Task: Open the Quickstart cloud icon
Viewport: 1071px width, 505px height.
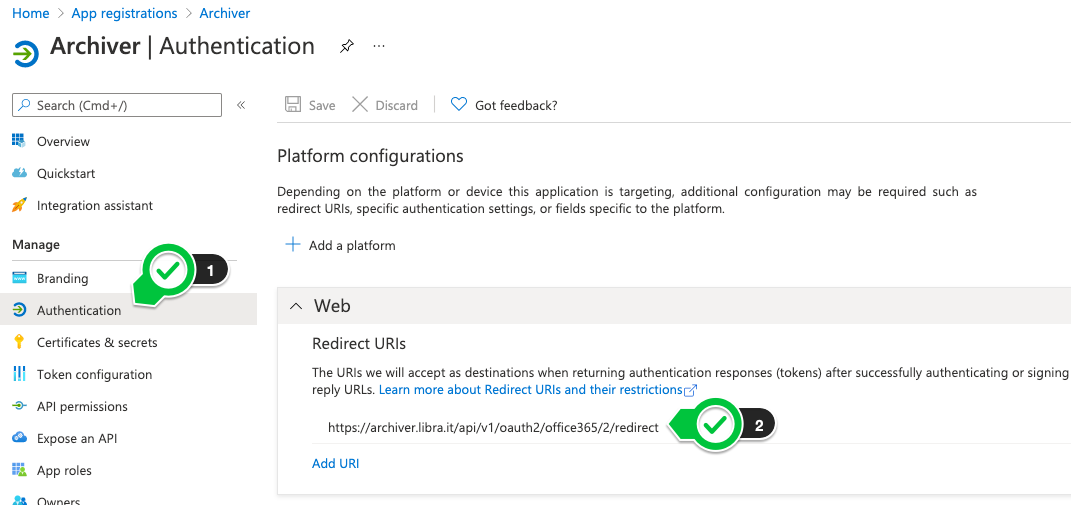Action: point(19,174)
